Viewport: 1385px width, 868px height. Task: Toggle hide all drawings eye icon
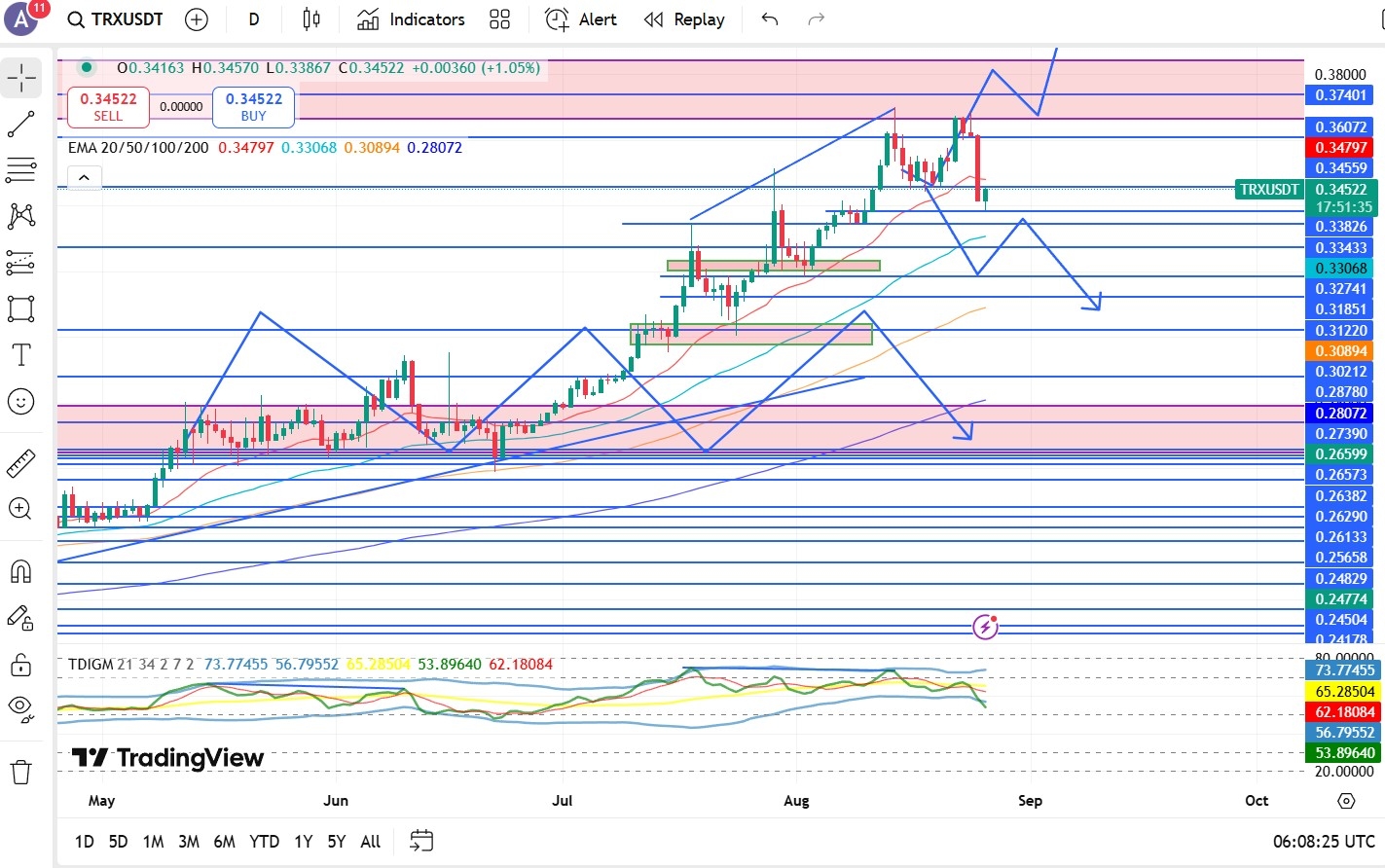21,707
